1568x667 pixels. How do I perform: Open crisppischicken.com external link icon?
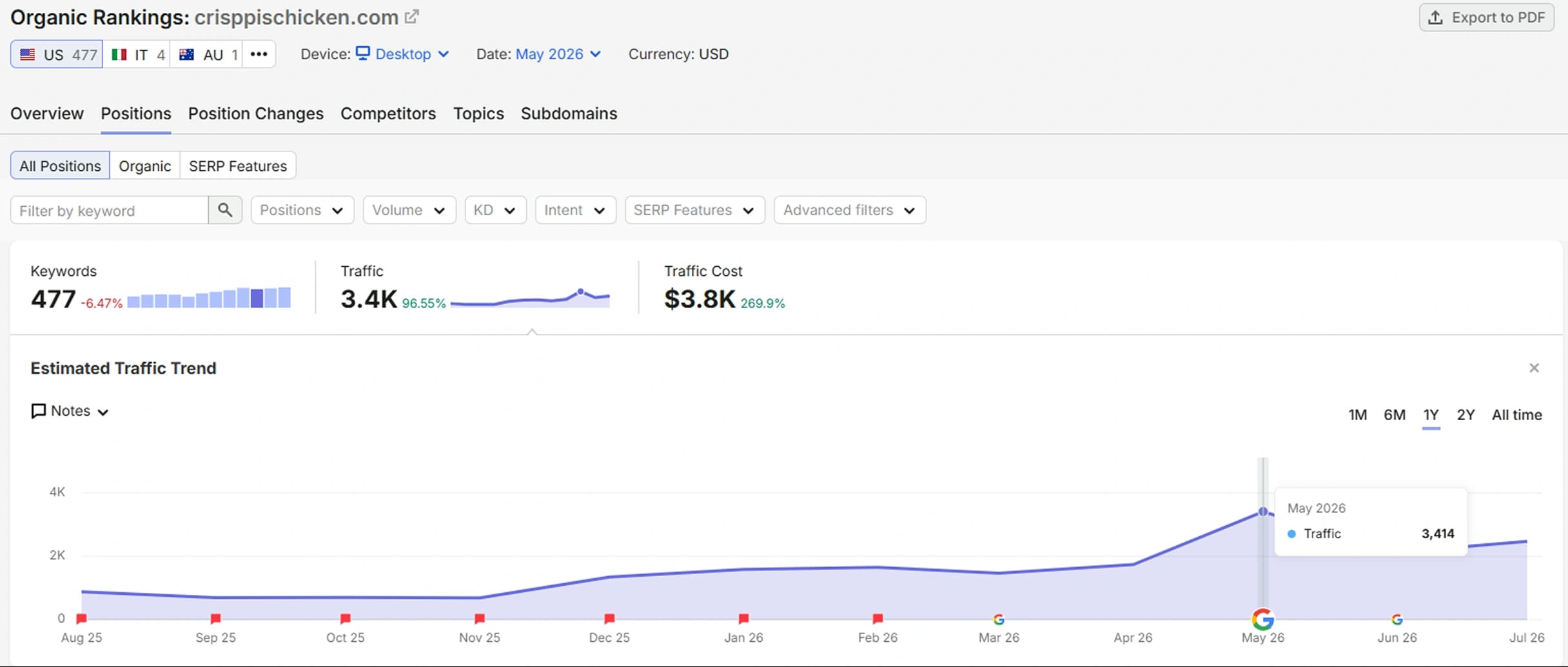coord(411,17)
